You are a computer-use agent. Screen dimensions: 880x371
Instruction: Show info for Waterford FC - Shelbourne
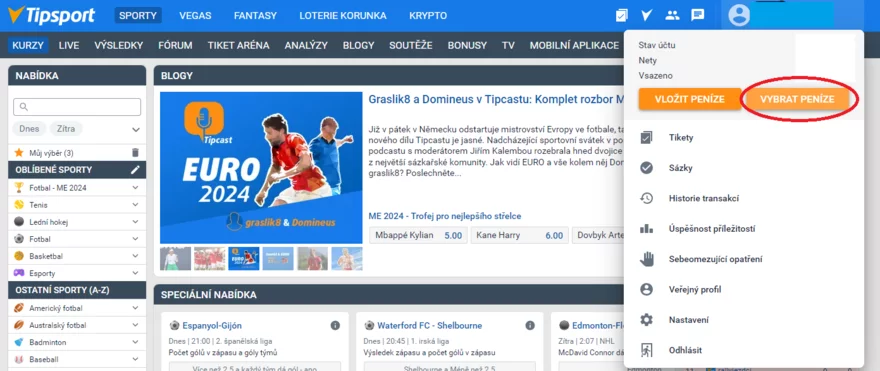[530, 326]
